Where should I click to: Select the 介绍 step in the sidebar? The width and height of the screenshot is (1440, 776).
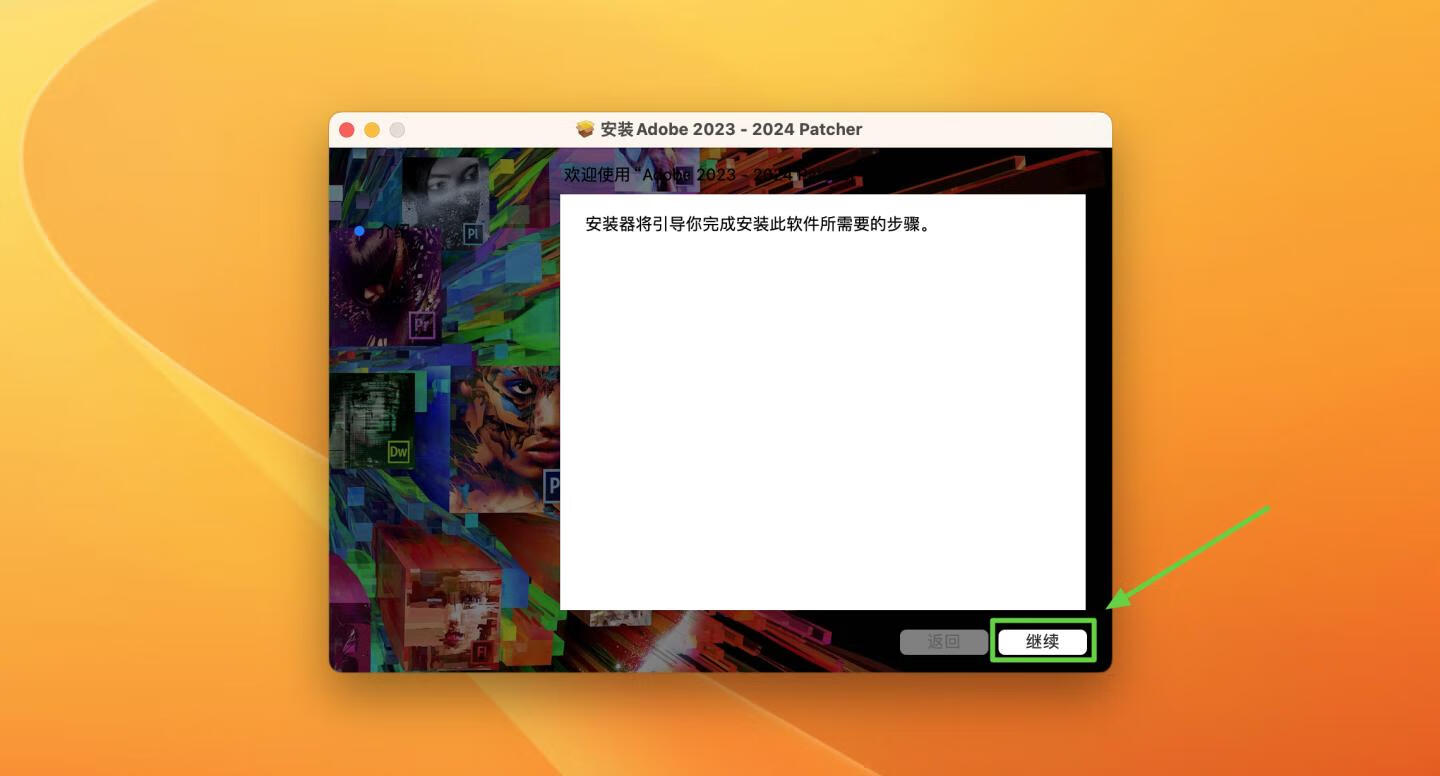point(390,230)
